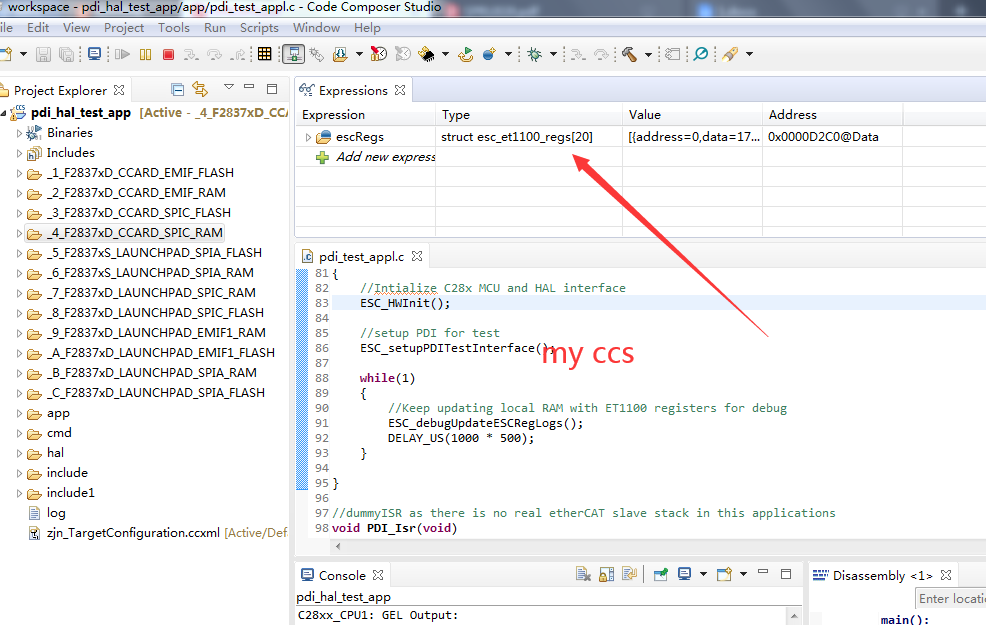Viewport: 986px width, 625px height.
Task: Click the clock-with-flag toolbar icon
Action: point(379,54)
